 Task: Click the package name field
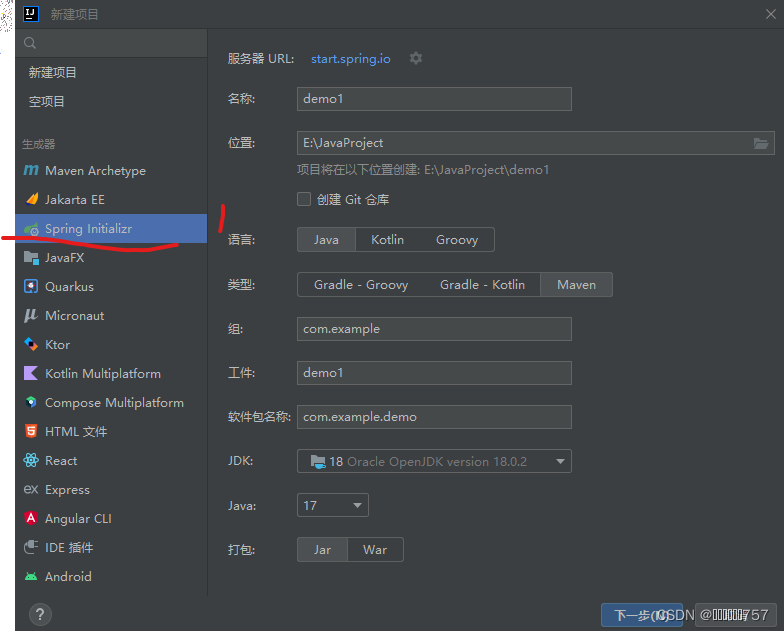[x=434, y=417]
